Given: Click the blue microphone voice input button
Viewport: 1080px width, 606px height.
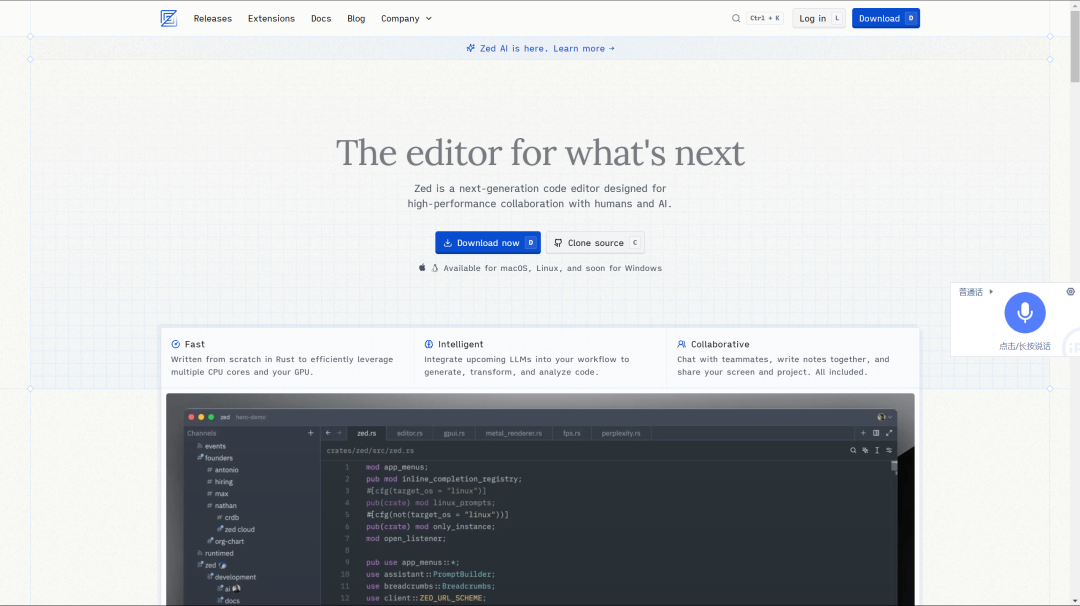Looking at the screenshot, I should (x=1025, y=313).
